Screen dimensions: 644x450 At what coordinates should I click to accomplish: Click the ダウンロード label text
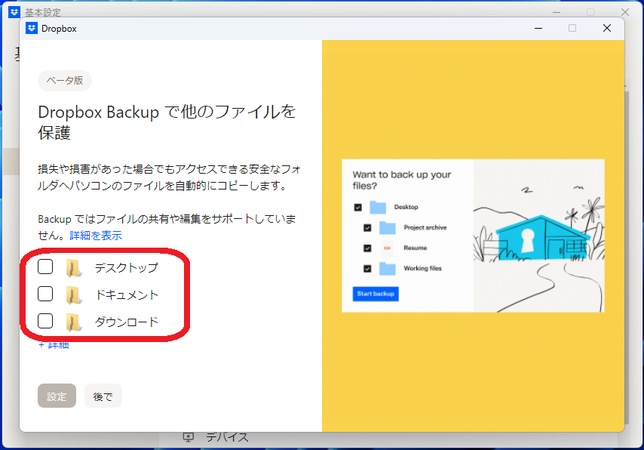click(126, 322)
